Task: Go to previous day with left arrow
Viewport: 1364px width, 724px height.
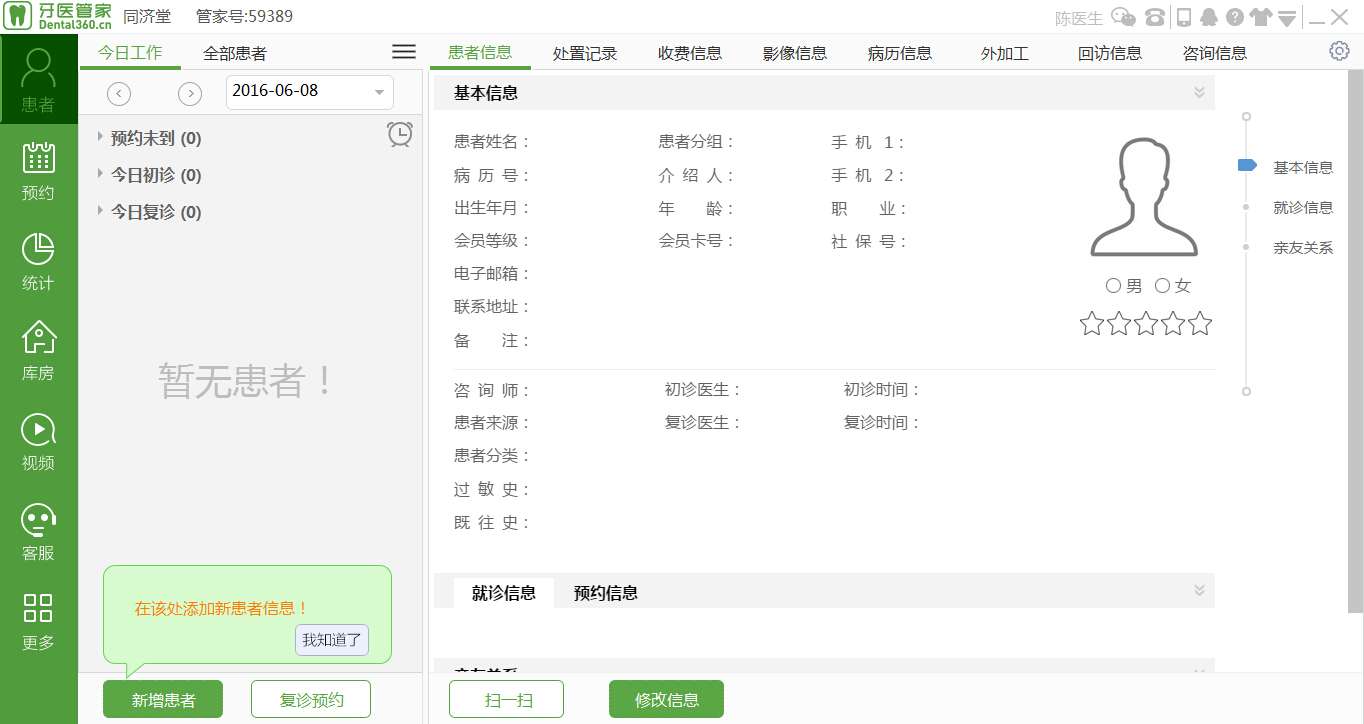Action: click(x=119, y=94)
